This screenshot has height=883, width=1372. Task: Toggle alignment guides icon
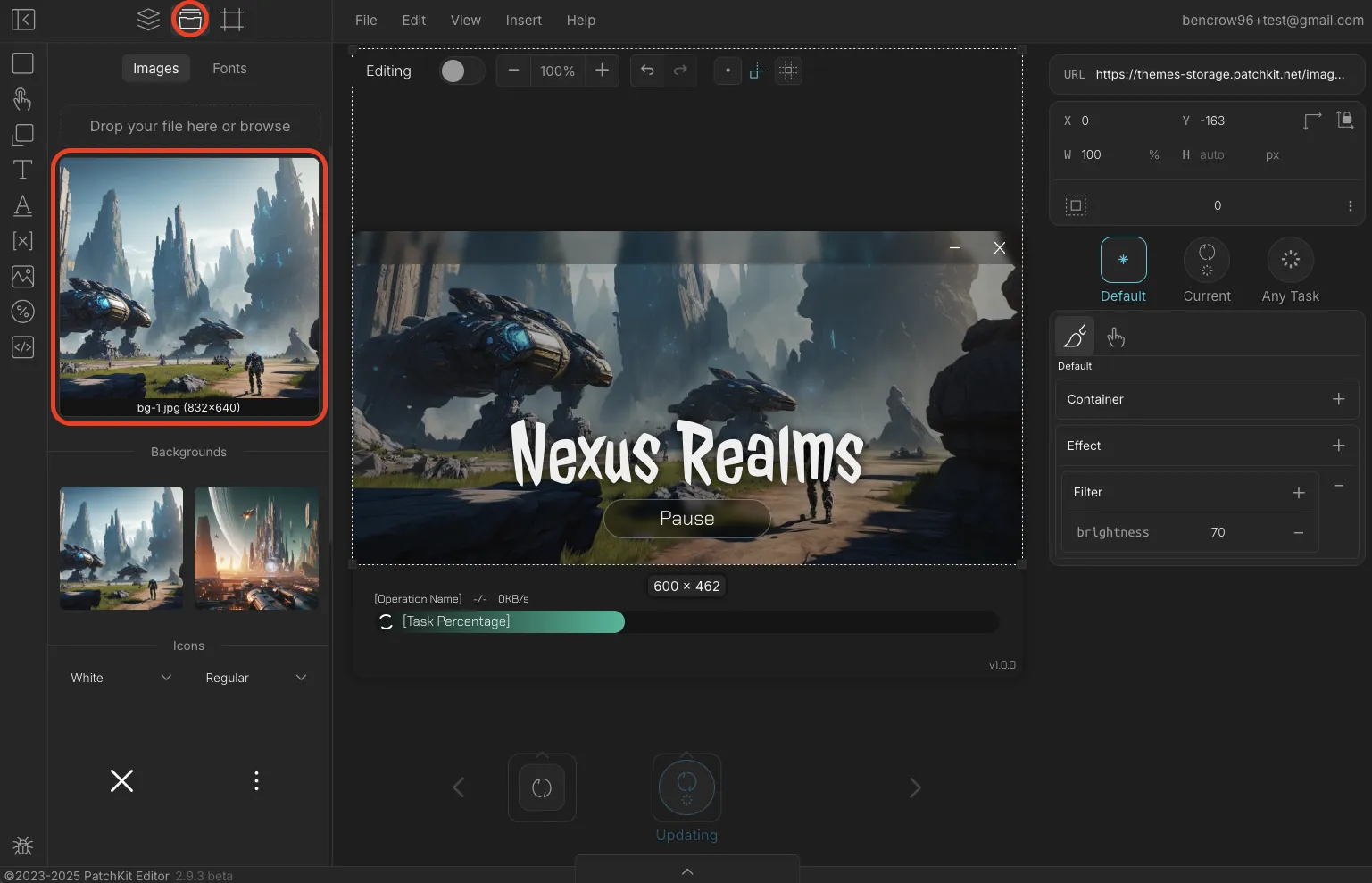coord(758,71)
